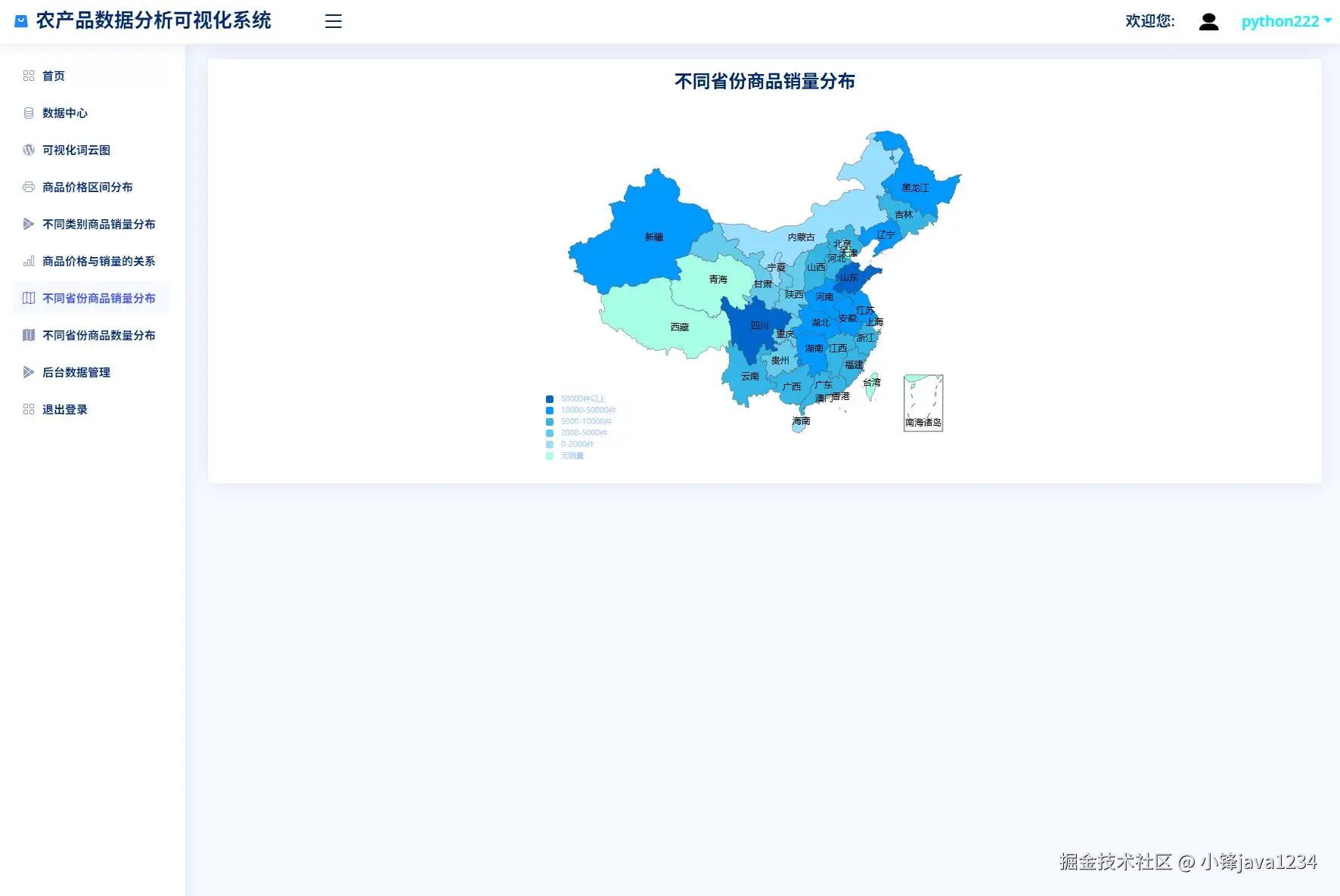Toggle the 10000-50000件 legend swatch
Screen dimensions: 1340x896
coord(550,411)
